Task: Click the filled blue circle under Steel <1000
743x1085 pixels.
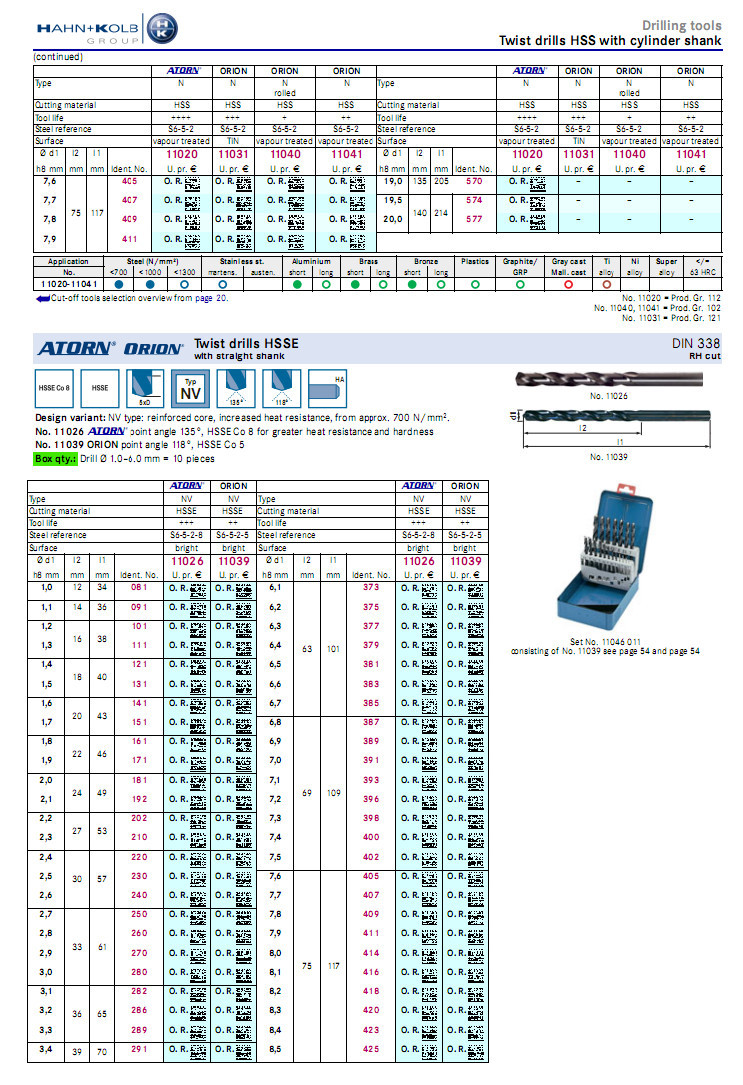Action: click(x=150, y=284)
